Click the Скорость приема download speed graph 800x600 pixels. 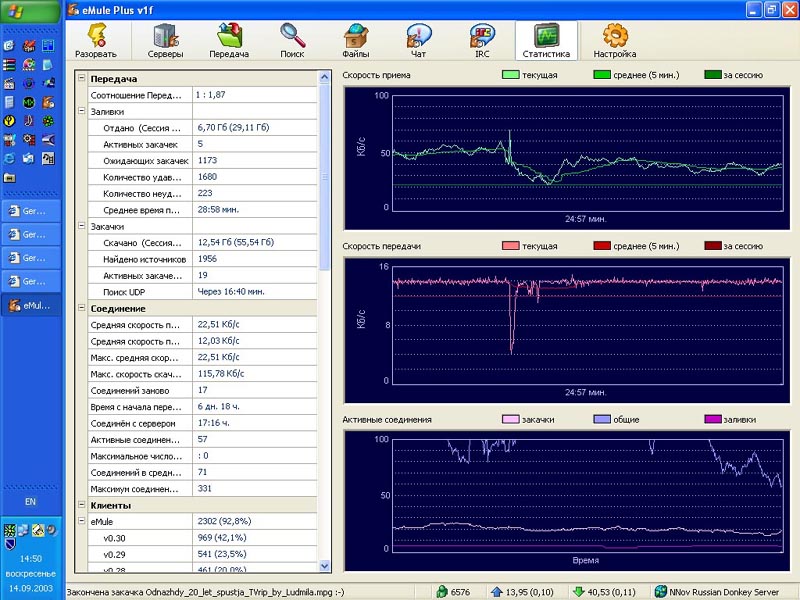pyautogui.click(x=567, y=158)
